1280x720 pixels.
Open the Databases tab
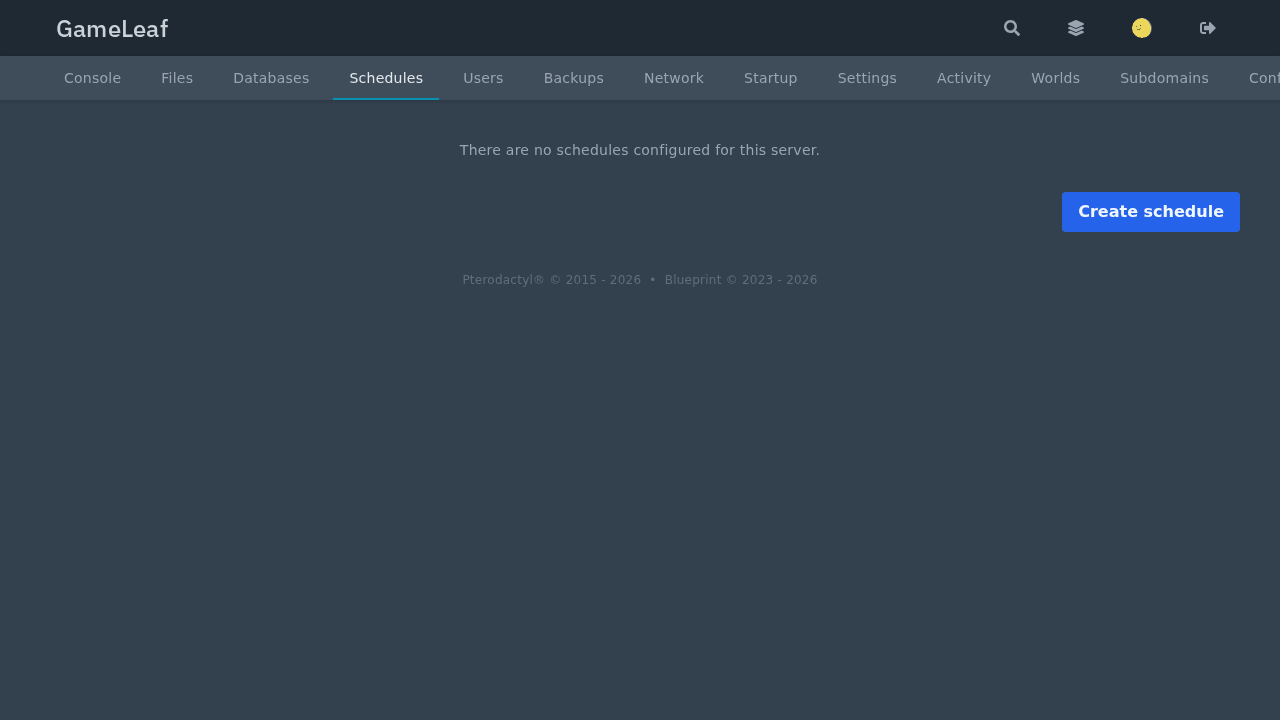click(271, 78)
